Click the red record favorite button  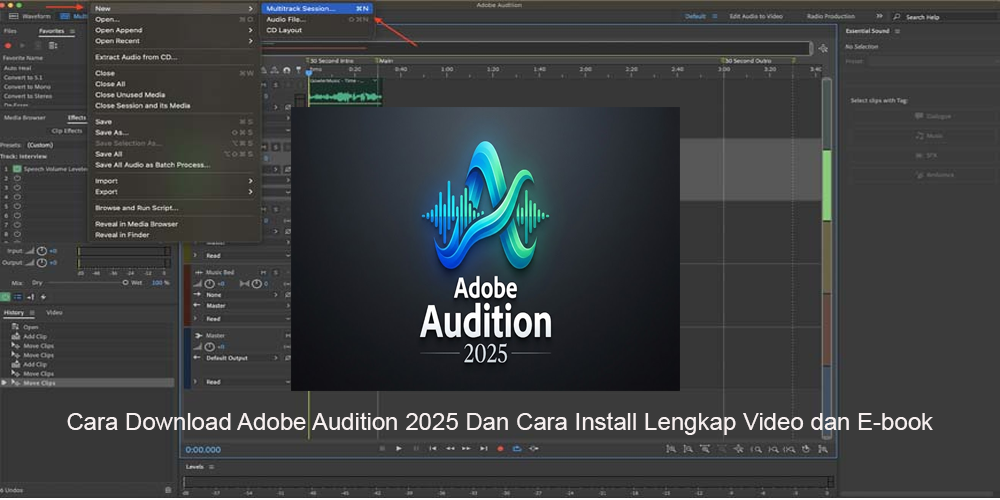(x=8, y=46)
